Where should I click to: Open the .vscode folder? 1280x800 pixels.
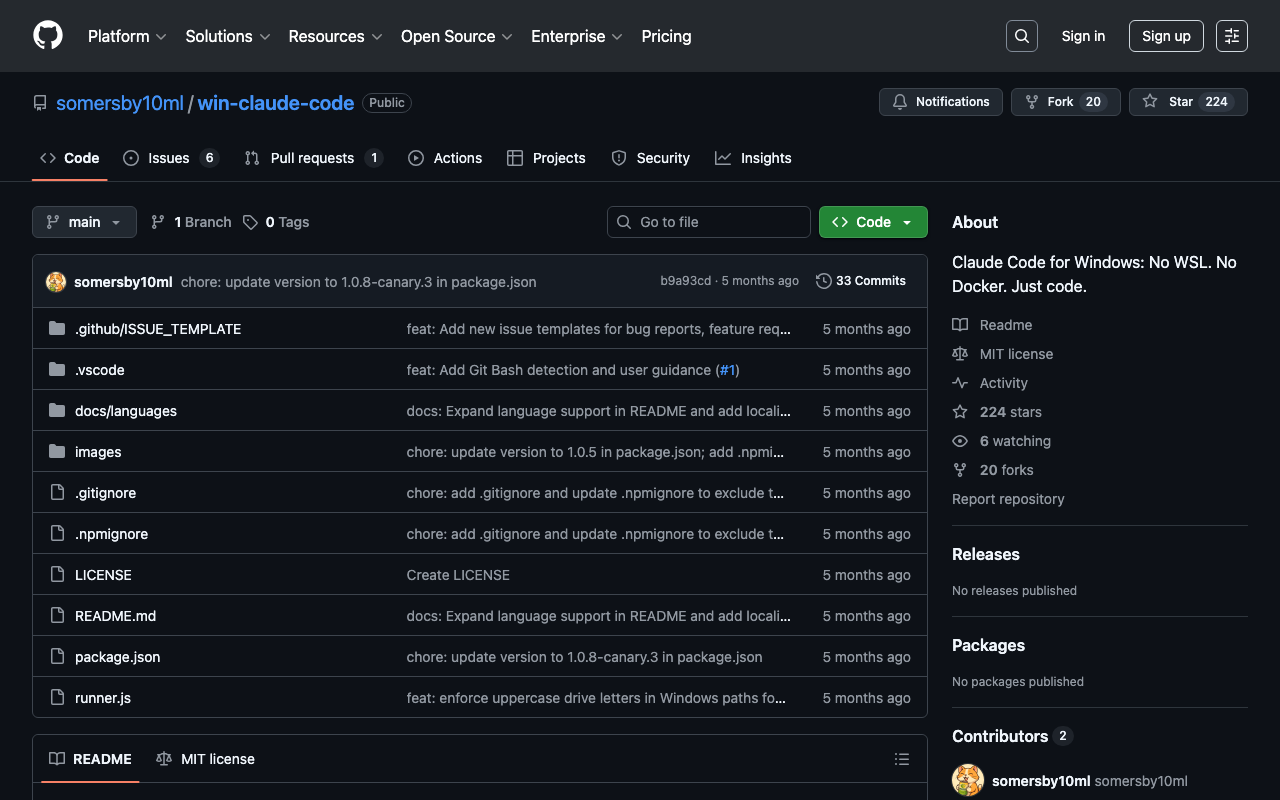pos(100,370)
